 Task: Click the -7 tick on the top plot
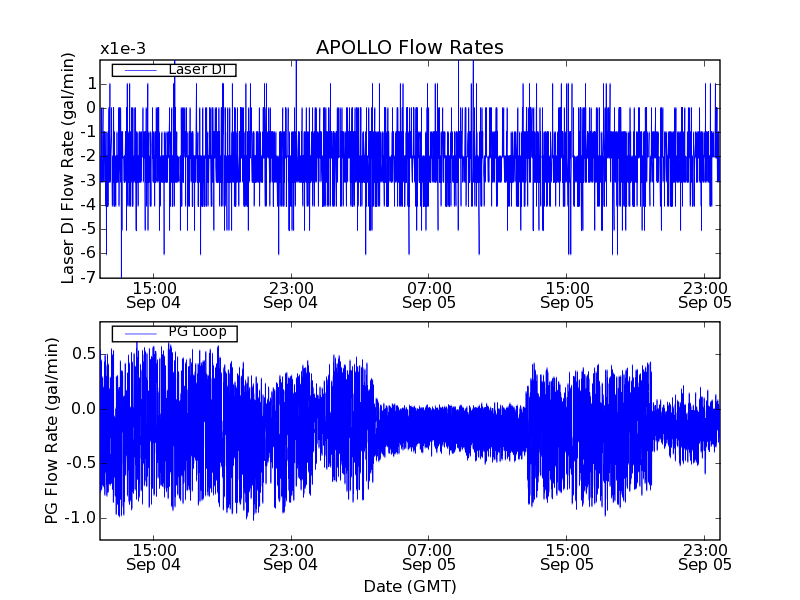88,277
